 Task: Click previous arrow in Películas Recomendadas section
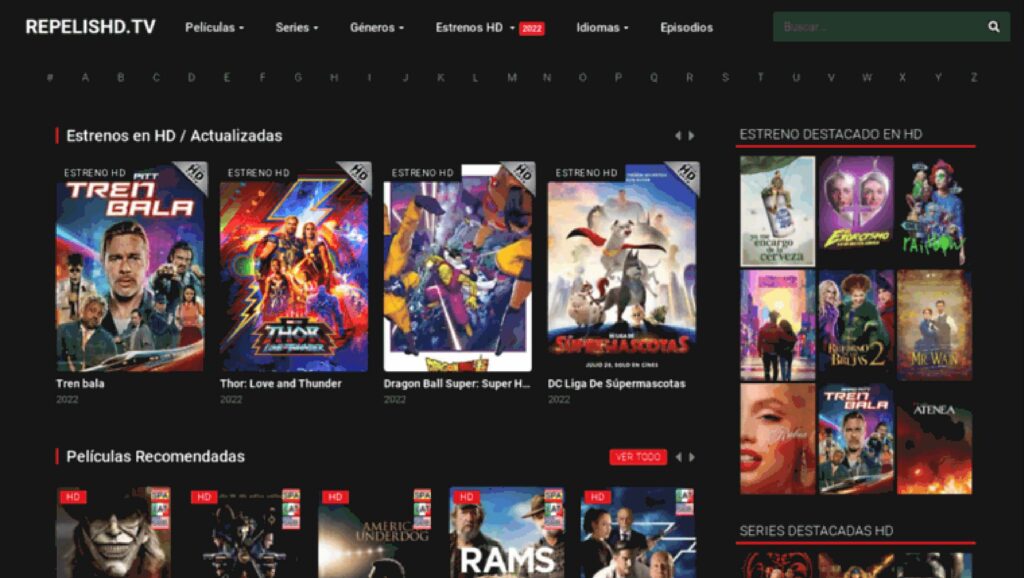point(677,457)
